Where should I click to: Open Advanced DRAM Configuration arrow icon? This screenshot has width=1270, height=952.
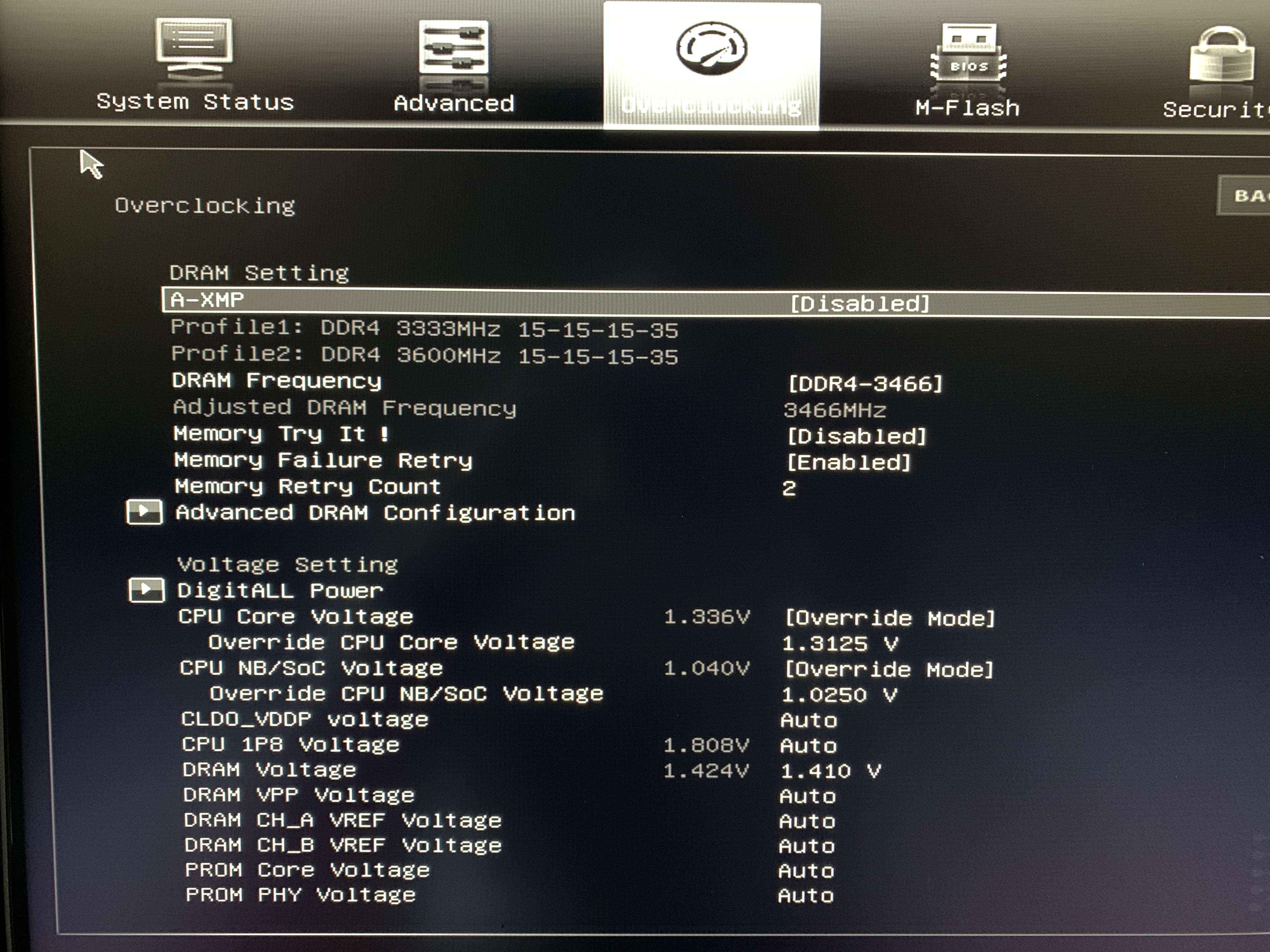(144, 512)
